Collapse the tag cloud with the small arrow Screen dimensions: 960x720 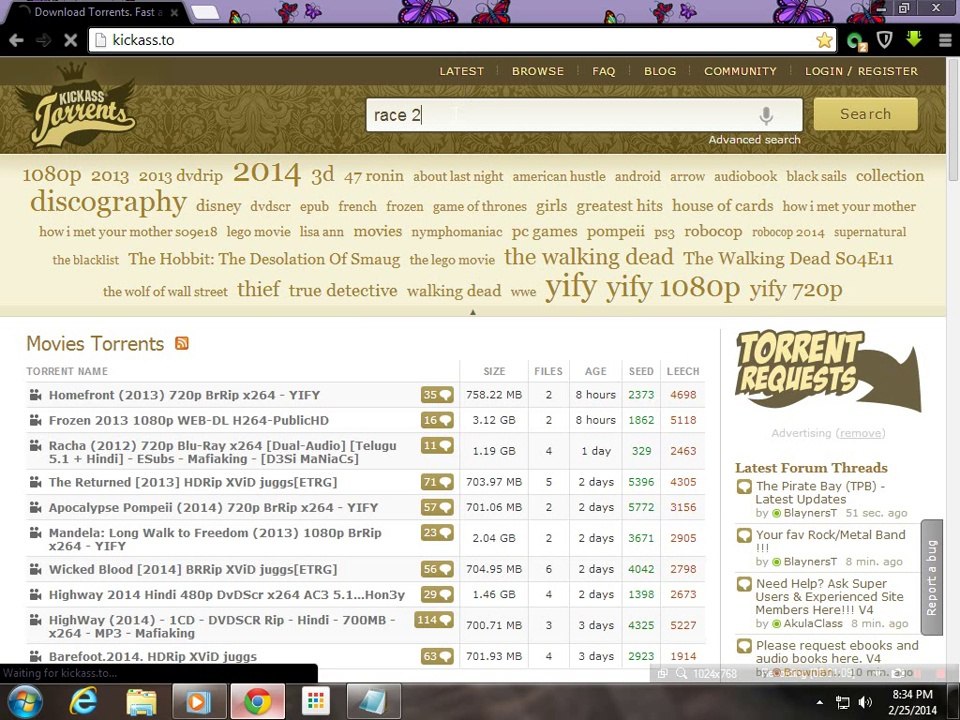(x=472, y=312)
